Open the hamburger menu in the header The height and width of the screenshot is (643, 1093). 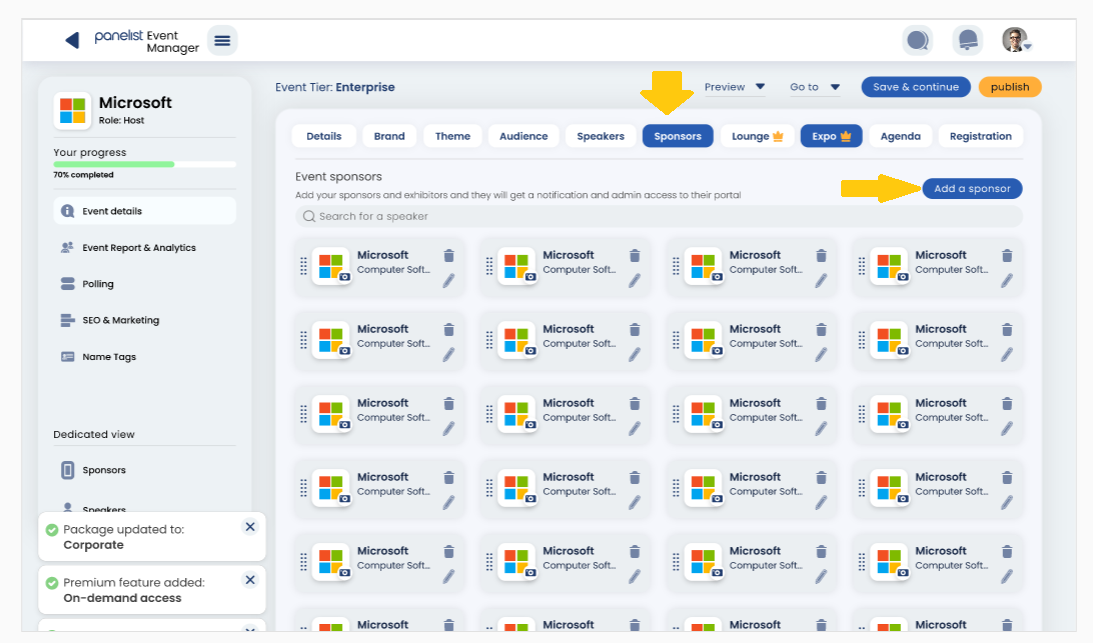pyautogui.click(x=222, y=40)
